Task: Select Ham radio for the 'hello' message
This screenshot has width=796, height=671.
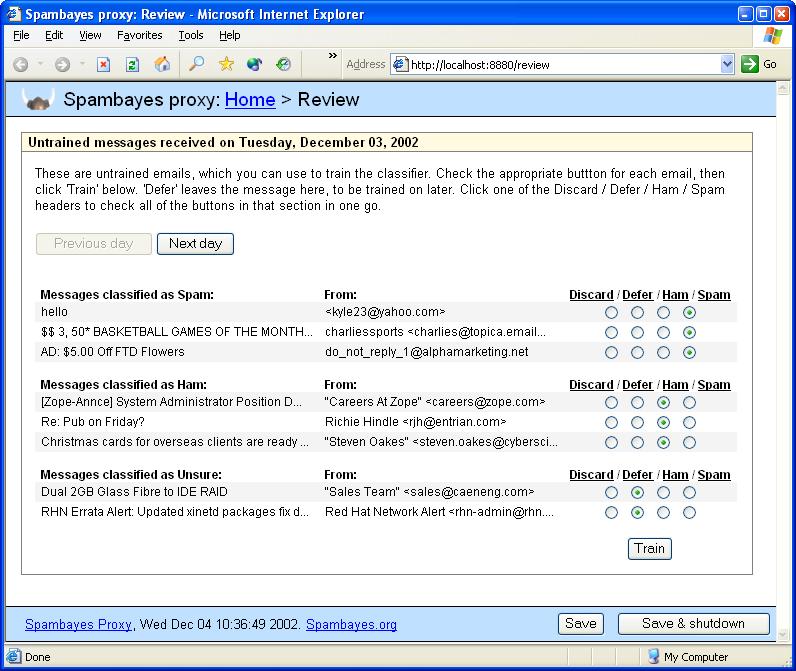Action: tap(663, 313)
